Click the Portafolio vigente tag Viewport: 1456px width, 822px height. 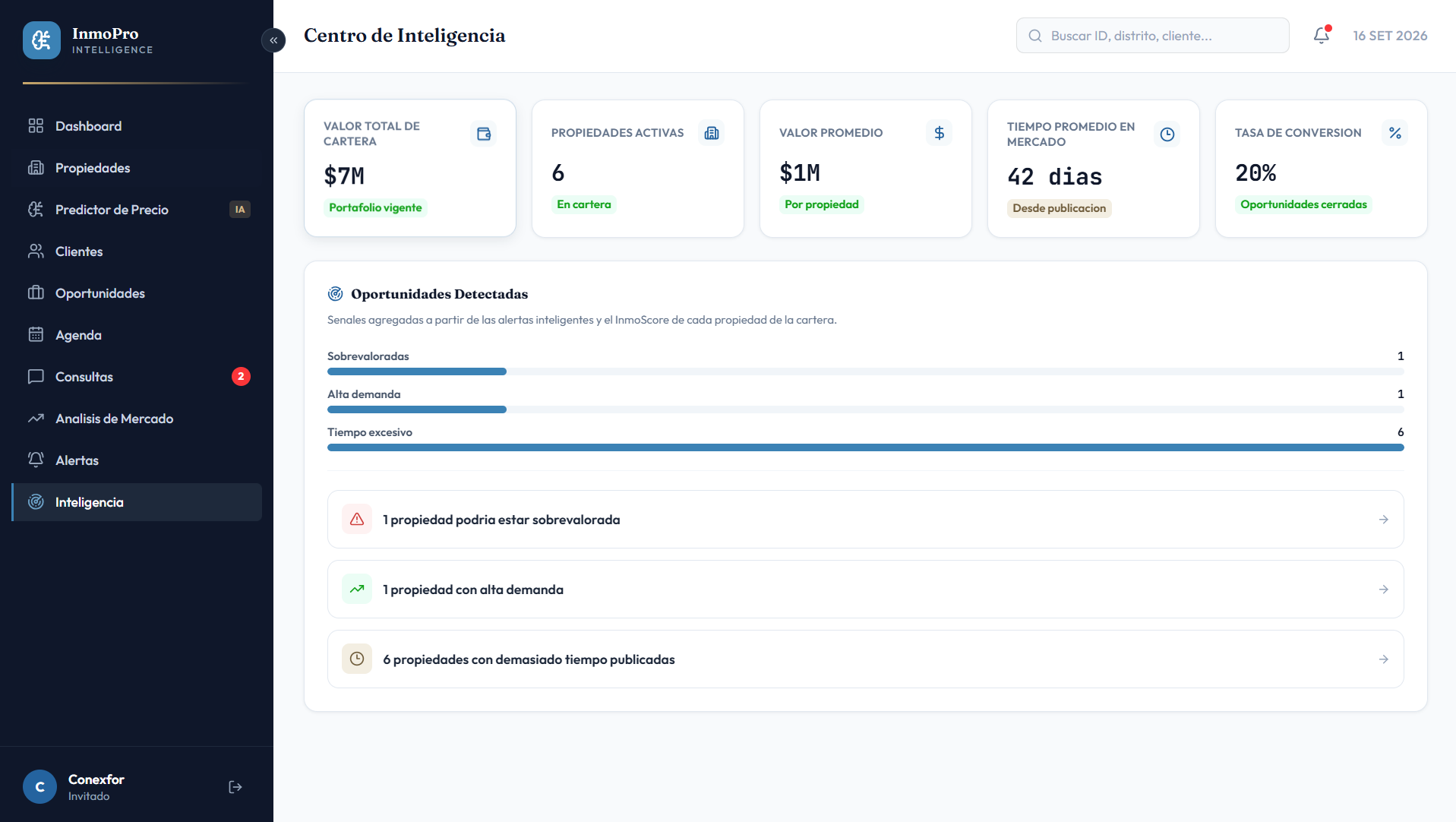tap(375, 208)
